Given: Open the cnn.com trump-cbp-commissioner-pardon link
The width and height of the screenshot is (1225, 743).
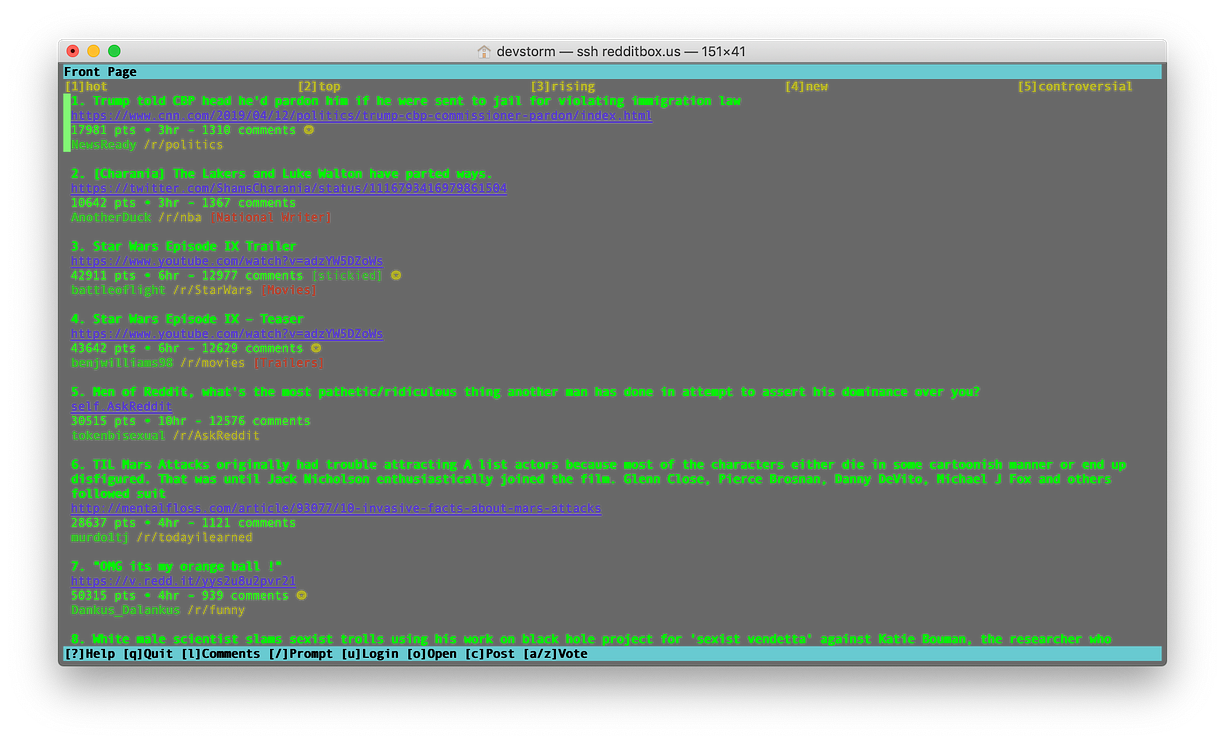Looking at the screenshot, I should [361, 116].
